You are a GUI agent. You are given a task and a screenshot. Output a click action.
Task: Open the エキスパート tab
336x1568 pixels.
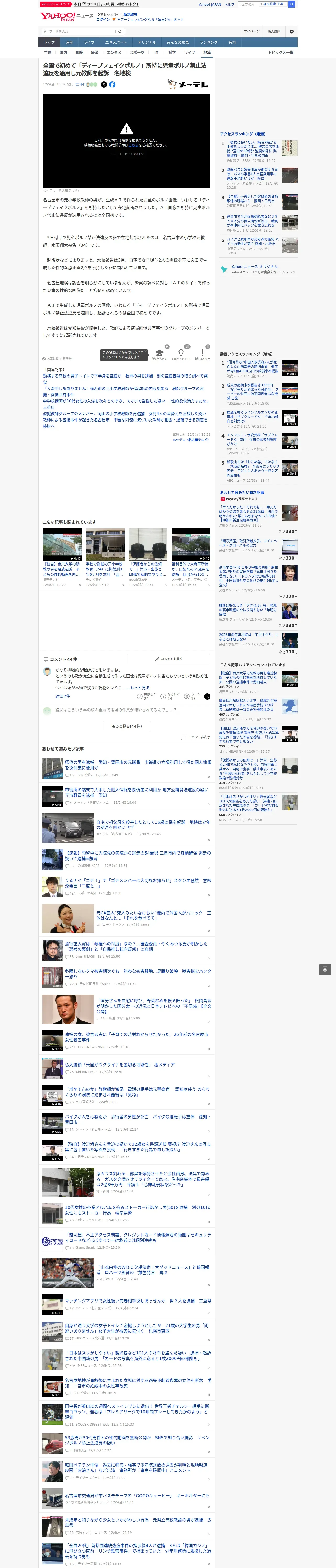pos(116,43)
